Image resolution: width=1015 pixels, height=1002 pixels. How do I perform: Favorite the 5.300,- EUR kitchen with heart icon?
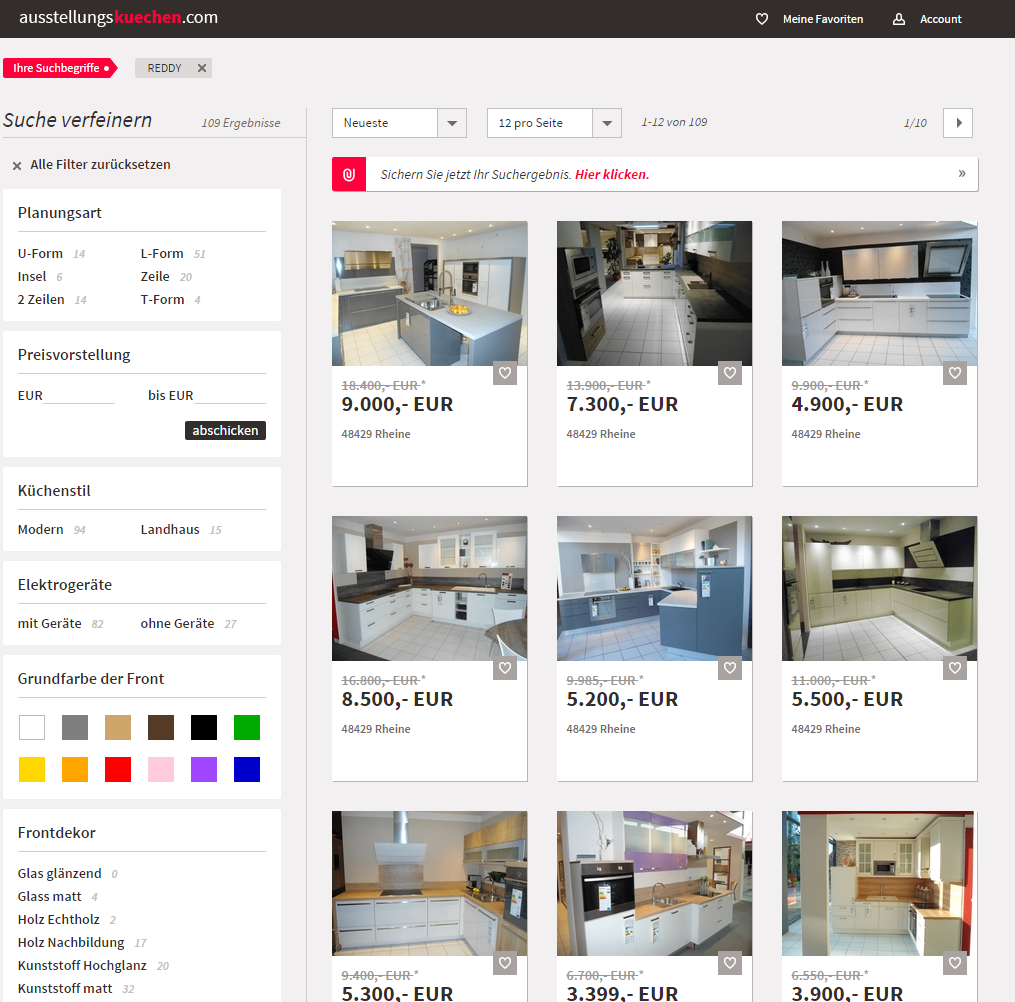tap(505, 963)
